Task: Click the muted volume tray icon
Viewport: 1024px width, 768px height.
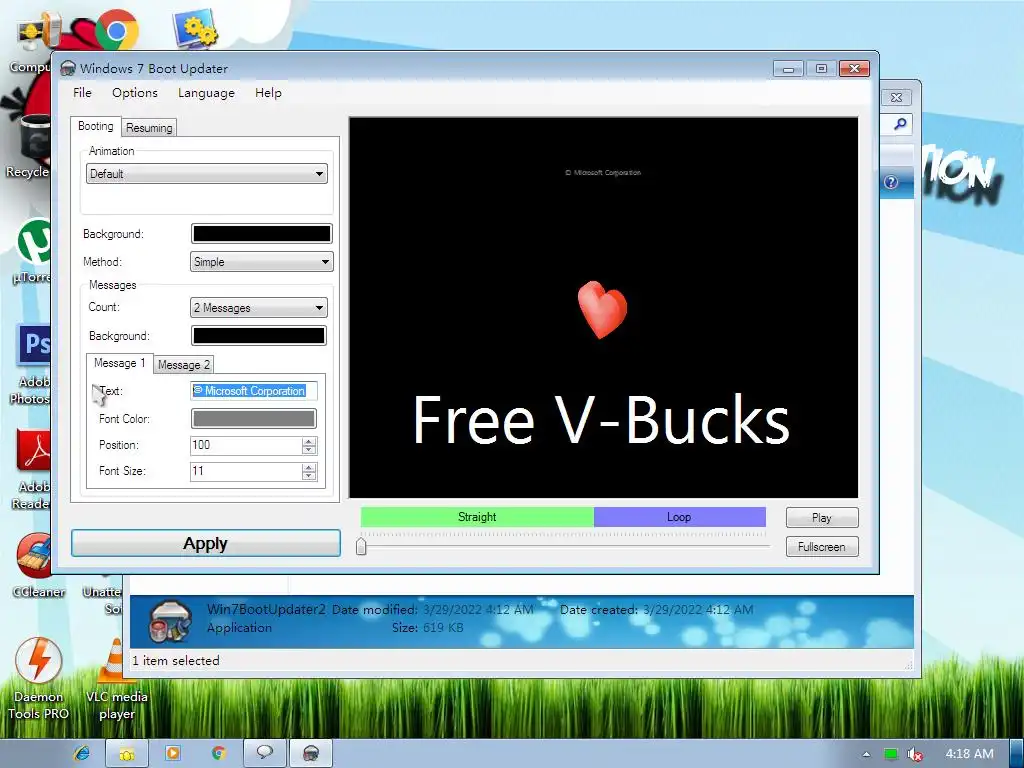Action: pyautogui.click(x=914, y=754)
